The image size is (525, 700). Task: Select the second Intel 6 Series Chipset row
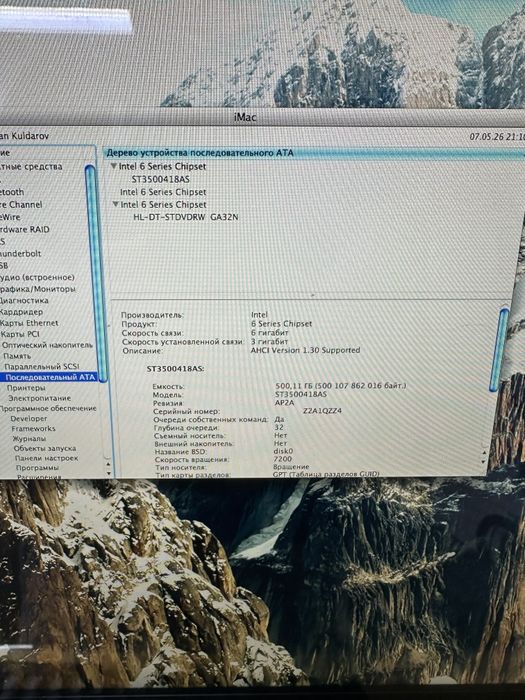coord(163,192)
